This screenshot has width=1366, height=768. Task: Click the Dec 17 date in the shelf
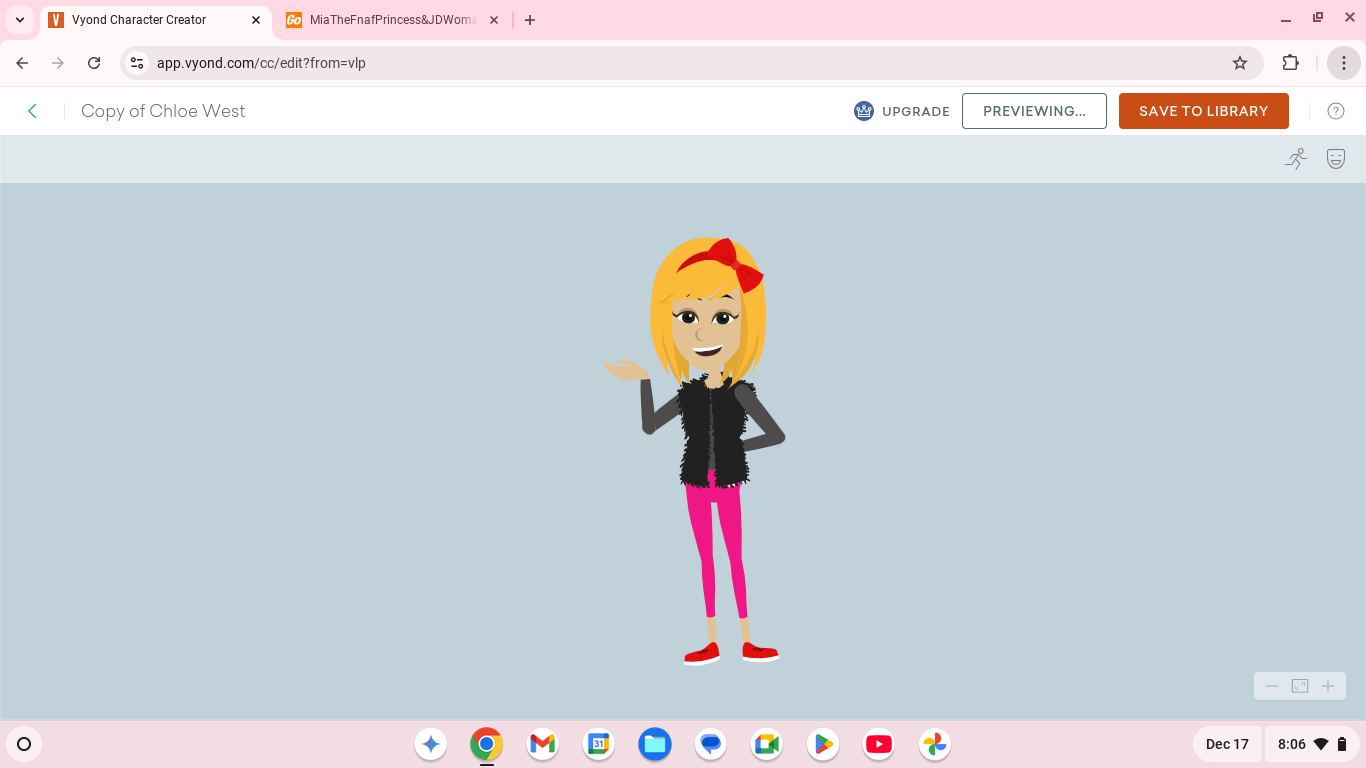(1227, 744)
